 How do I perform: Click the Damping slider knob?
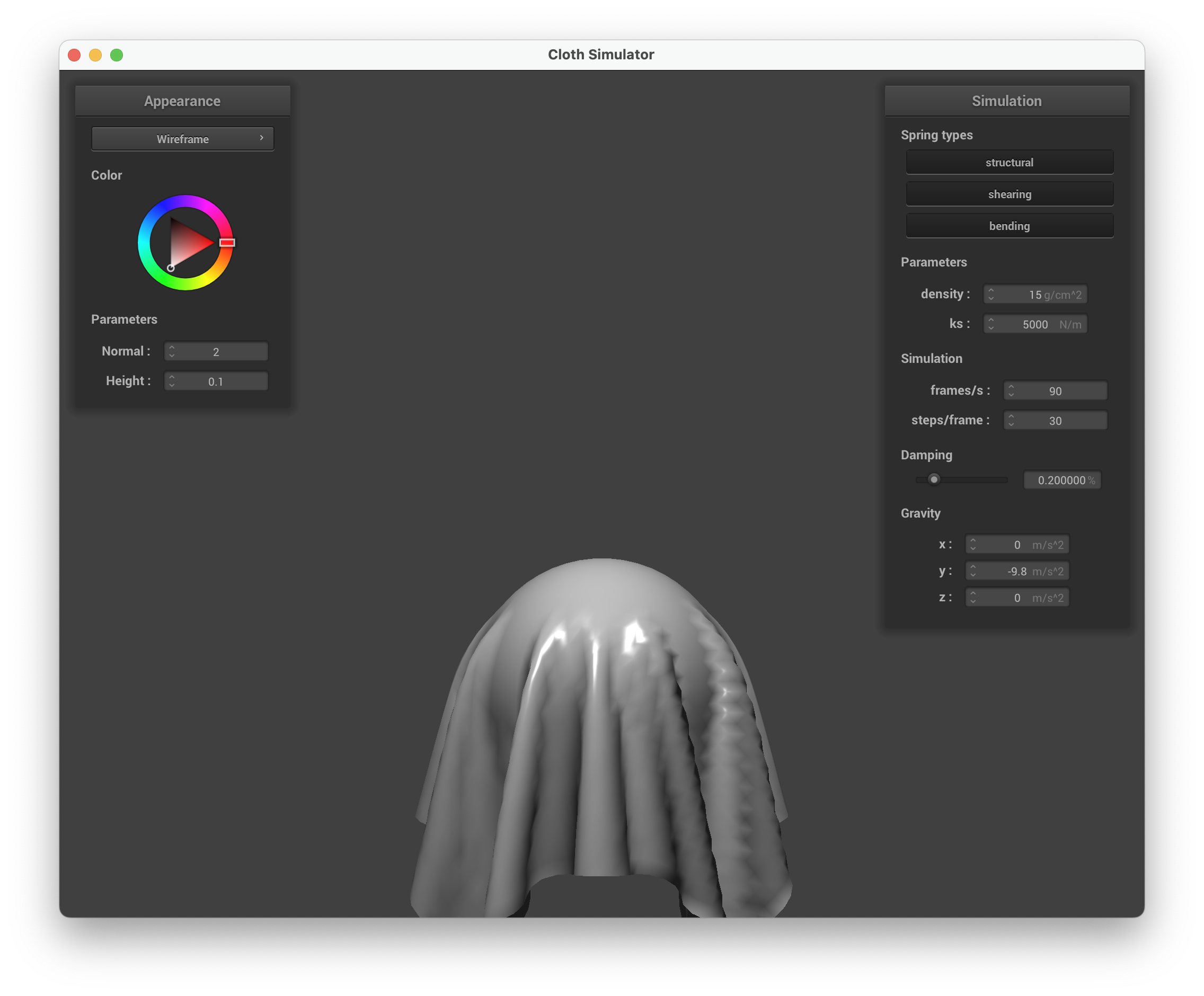pyautogui.click(x=934, y=479)
